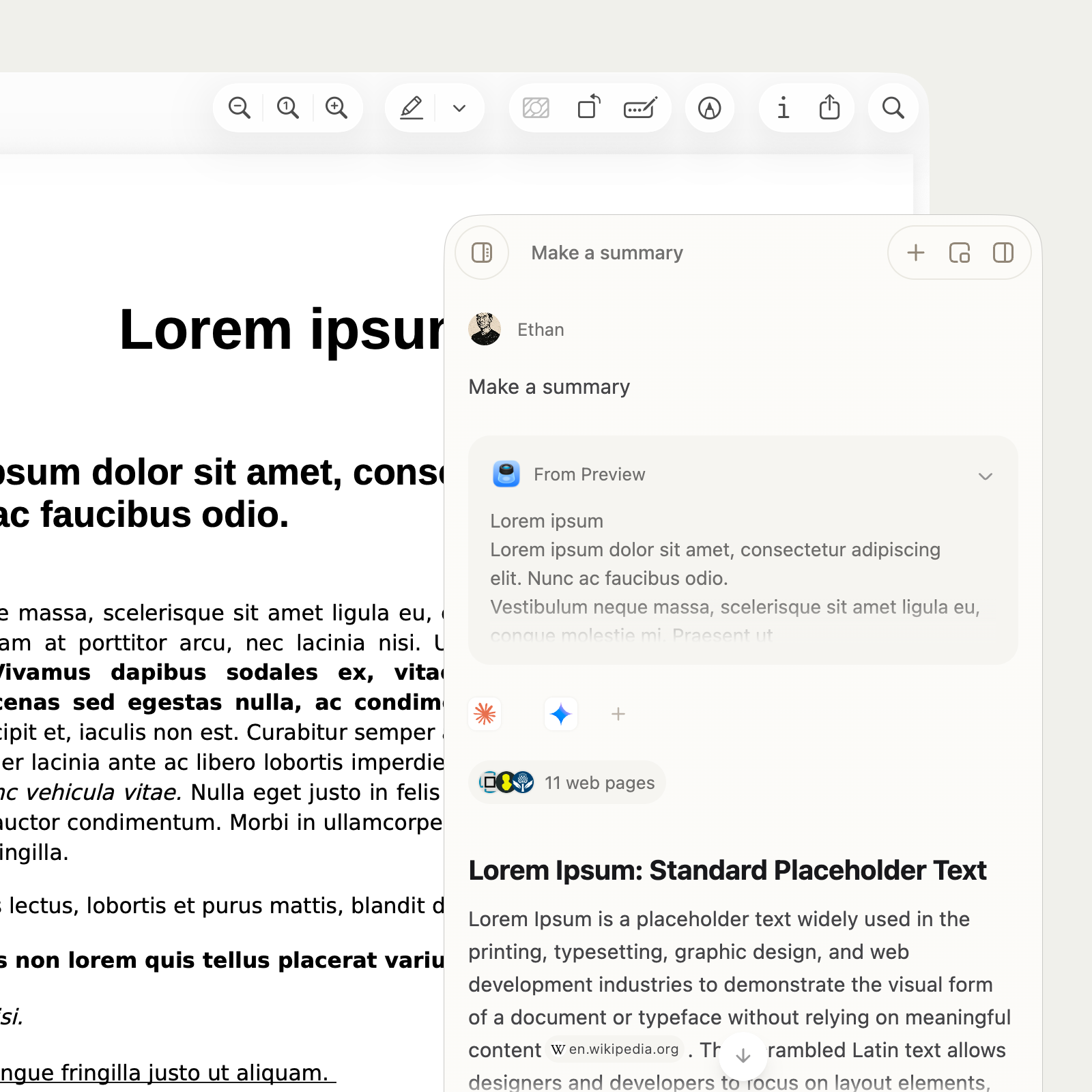Toggle the Markup toolbar

click(709, 107)
